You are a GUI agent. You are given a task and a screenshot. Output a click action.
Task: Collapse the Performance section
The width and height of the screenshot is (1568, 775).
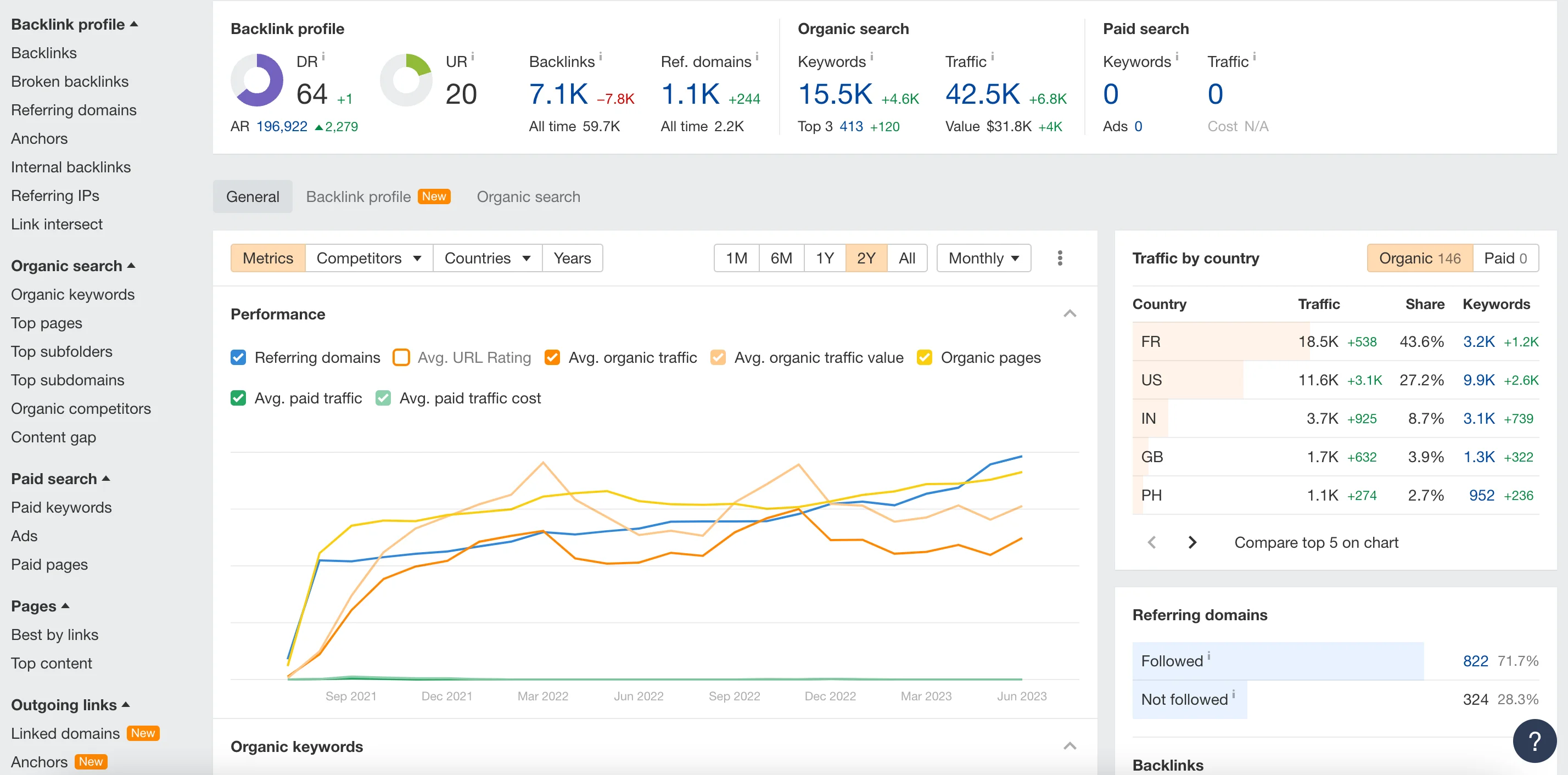click(x=1069, y=314)
